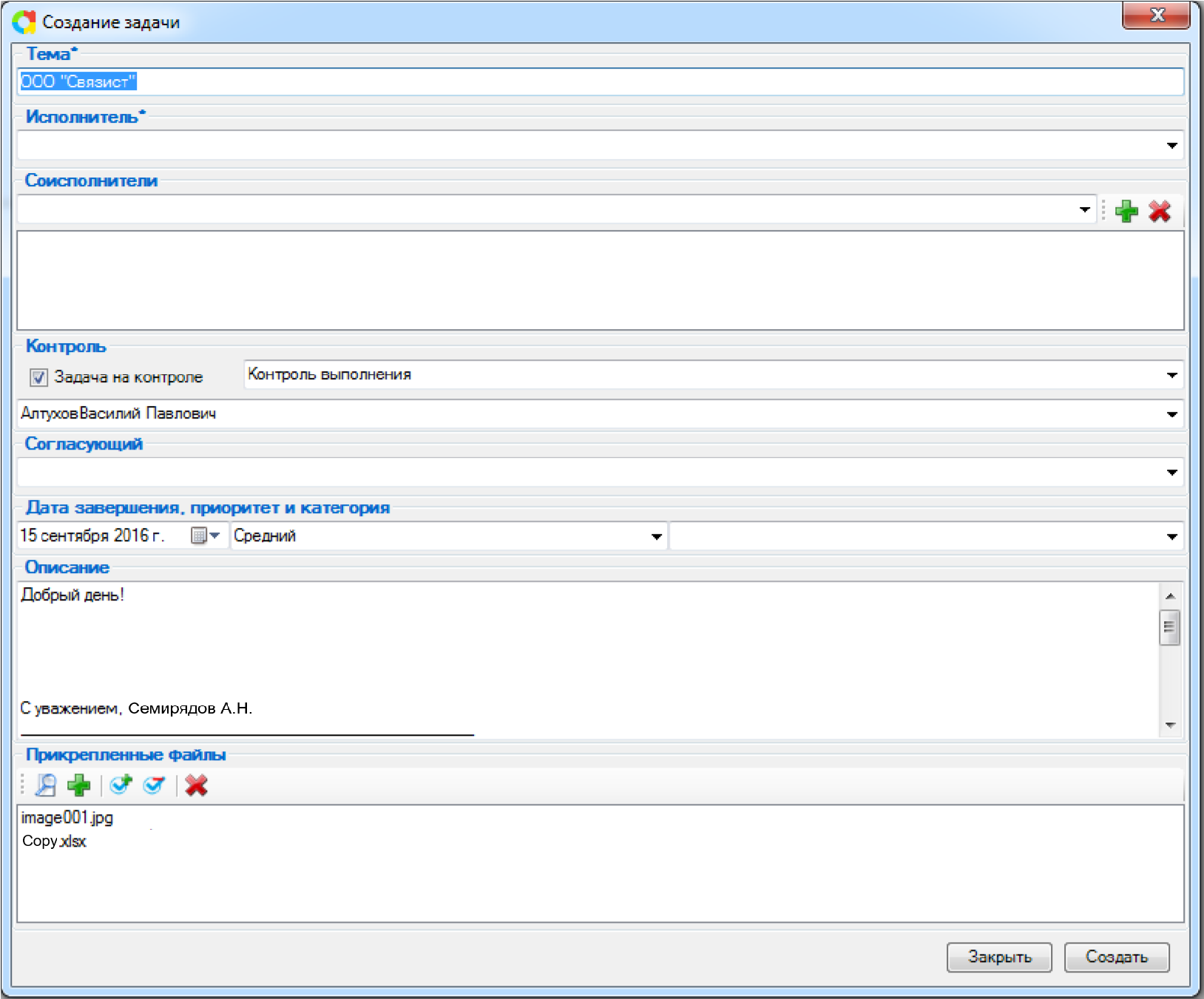Select the image001.jpg attached file
Screen dimensions: 1204x999
point(67,818)
